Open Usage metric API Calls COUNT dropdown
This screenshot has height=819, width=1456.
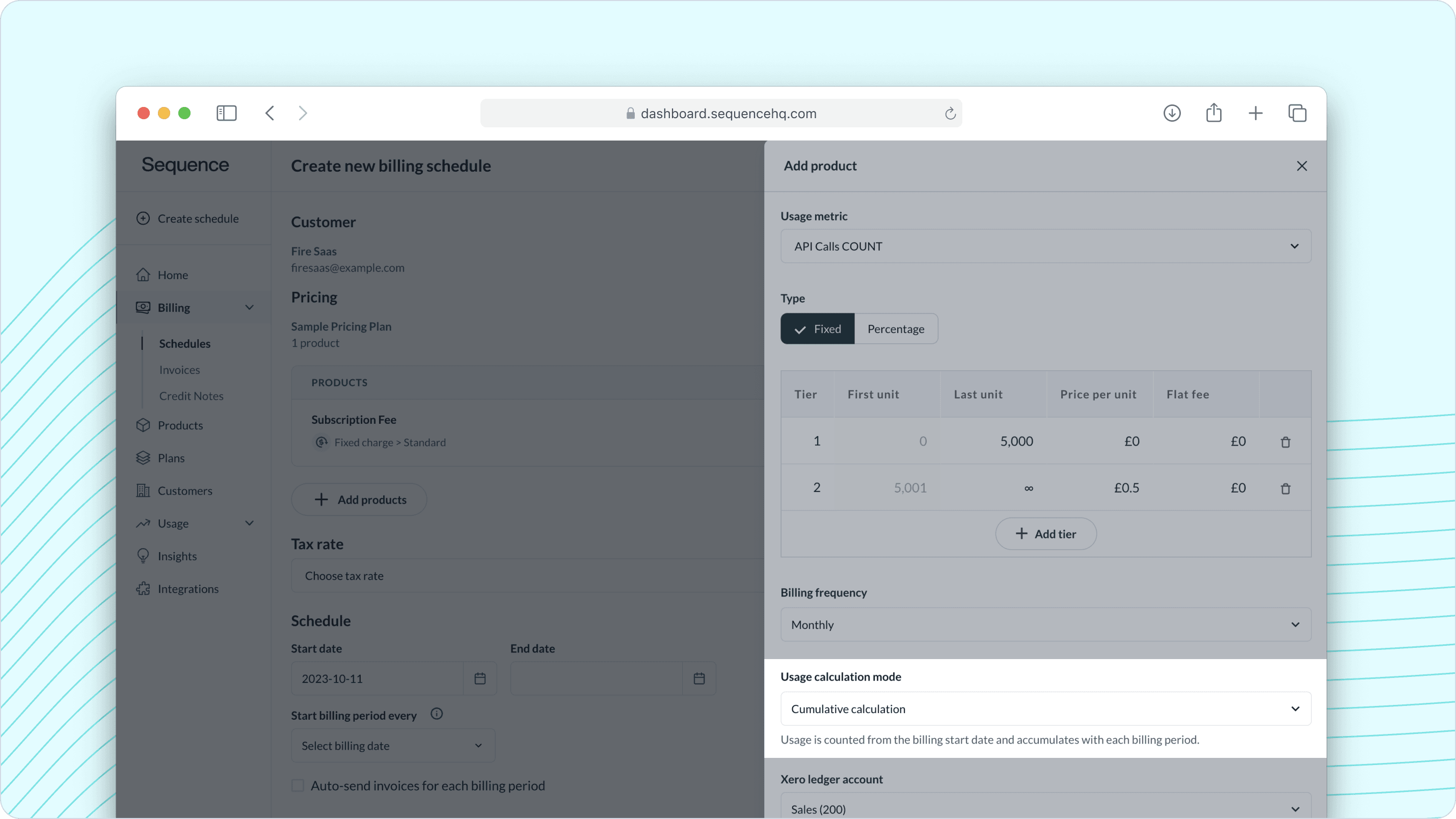pyautogui.click(x=1046, y=247)
